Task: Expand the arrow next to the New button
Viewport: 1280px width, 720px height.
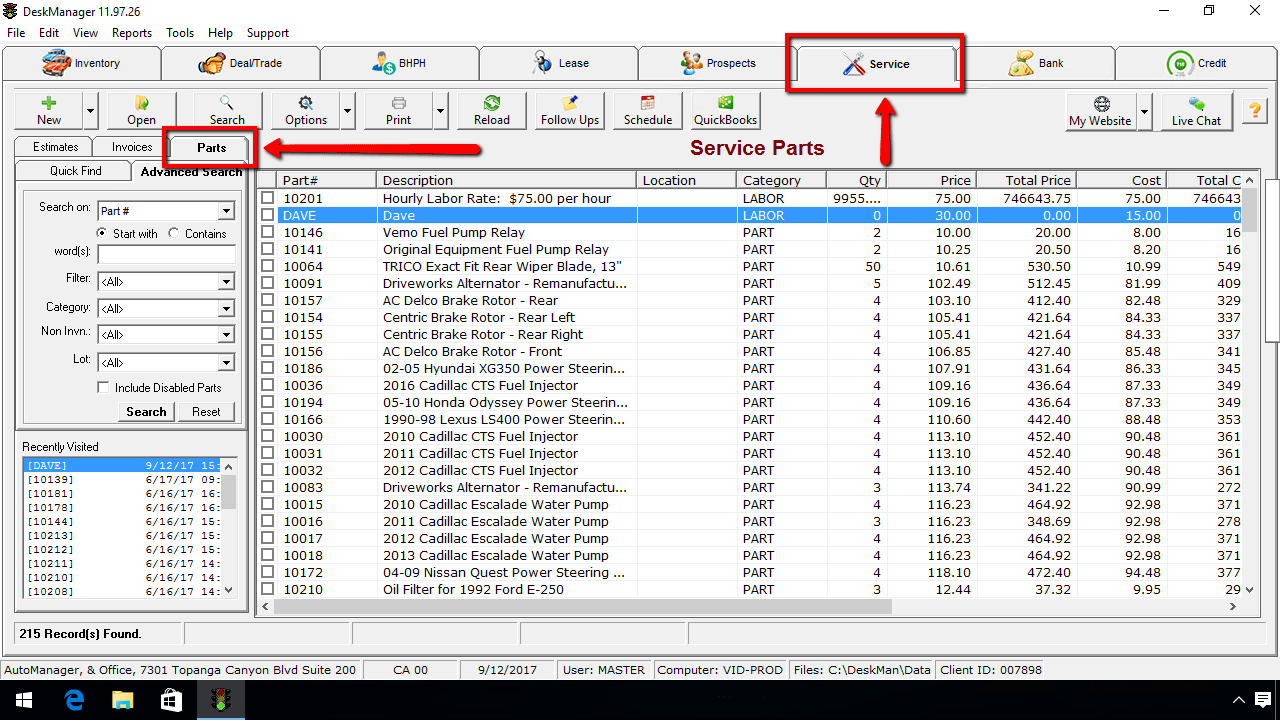Action: (91, 111)
